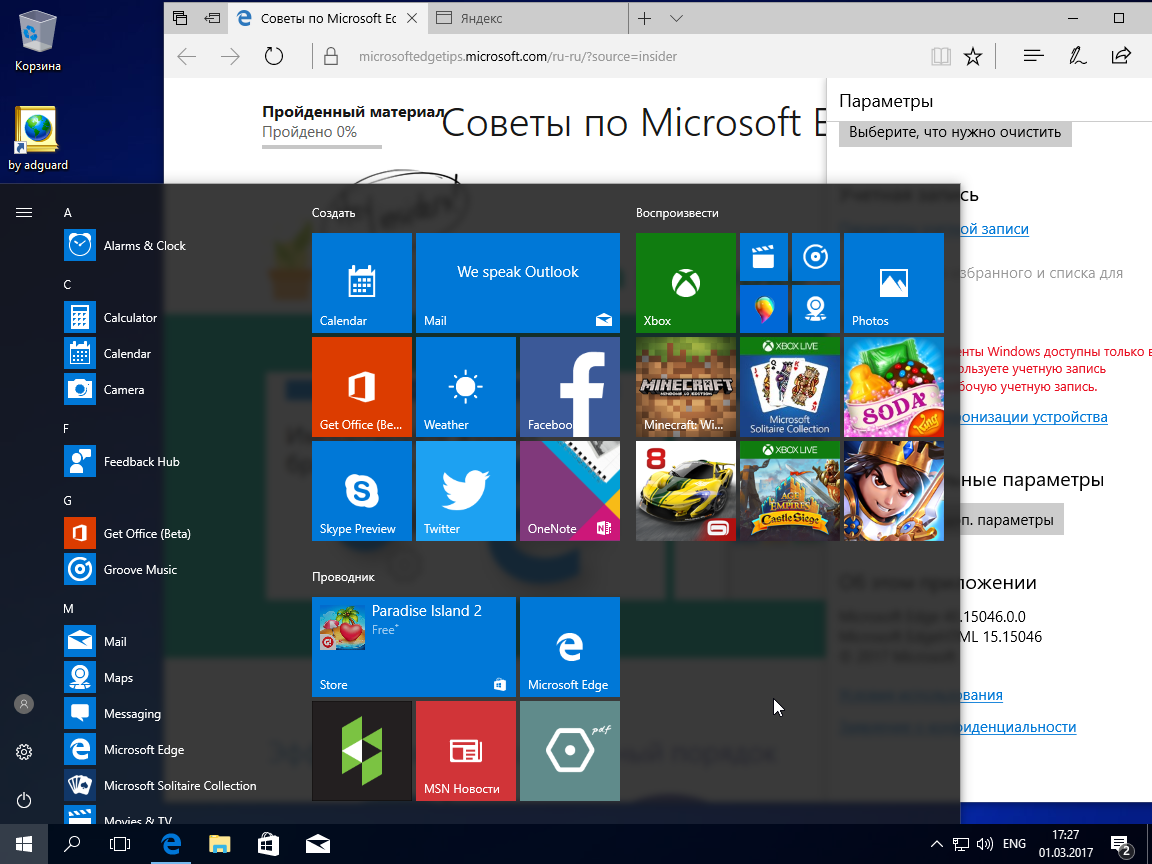The image size is (1152, 864).
Task: Open File Explorer from the taskbar
Action: point(220,844)
